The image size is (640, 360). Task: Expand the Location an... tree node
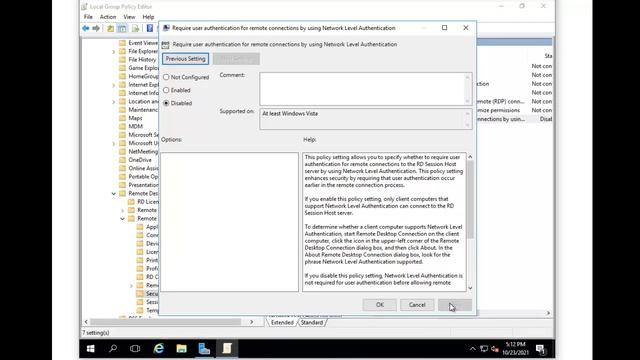114,102
